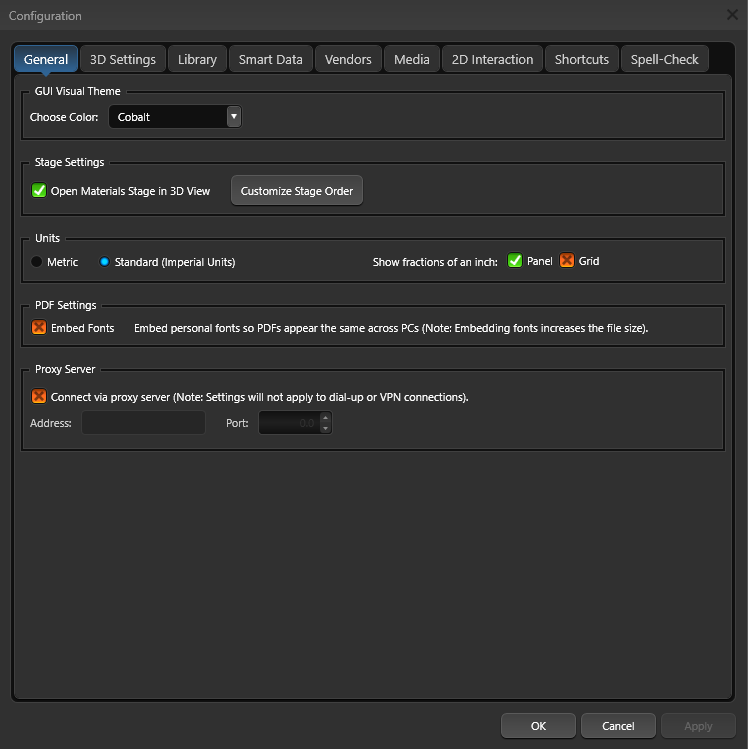Click Customize Stage Order button
Image resolution: width=748 pixels, height=749 pixels.
click(x=297, y=191)
